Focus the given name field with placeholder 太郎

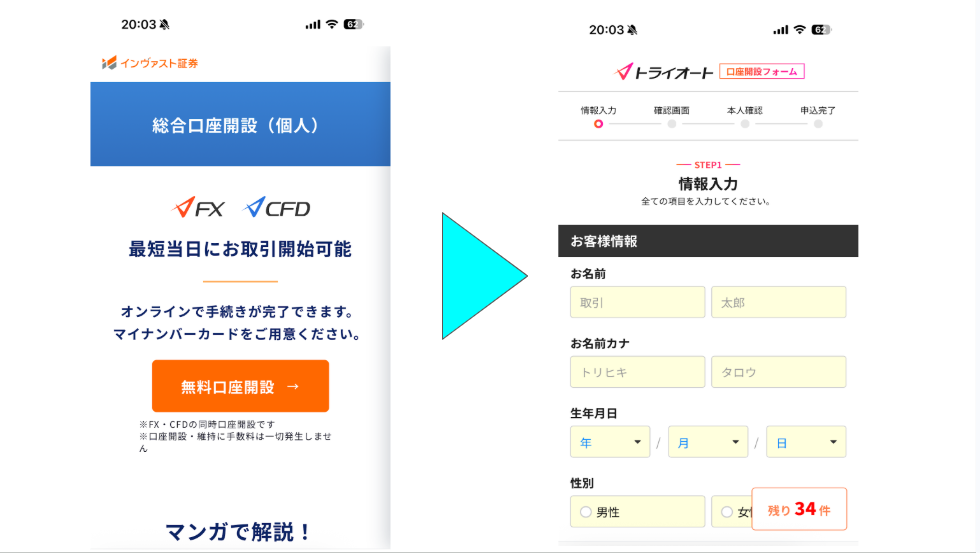coord(779,302)
